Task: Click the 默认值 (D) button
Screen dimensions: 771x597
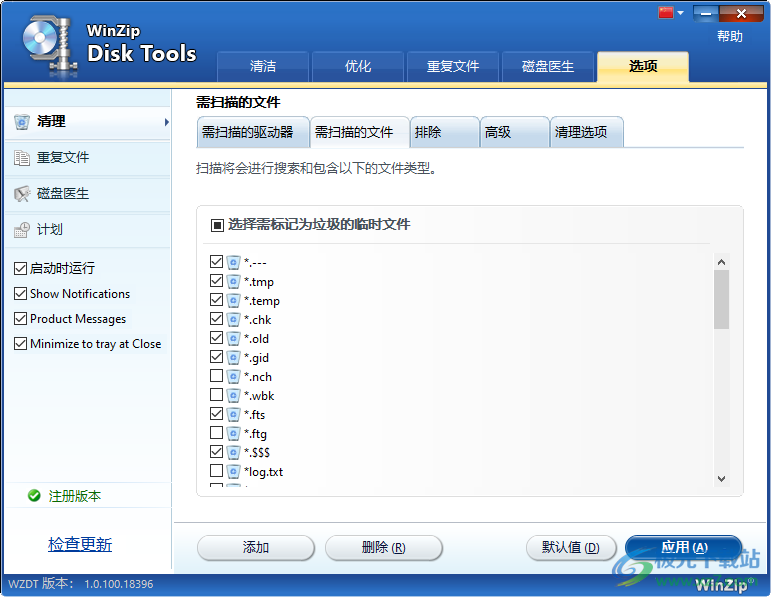Action: (571, 547)
